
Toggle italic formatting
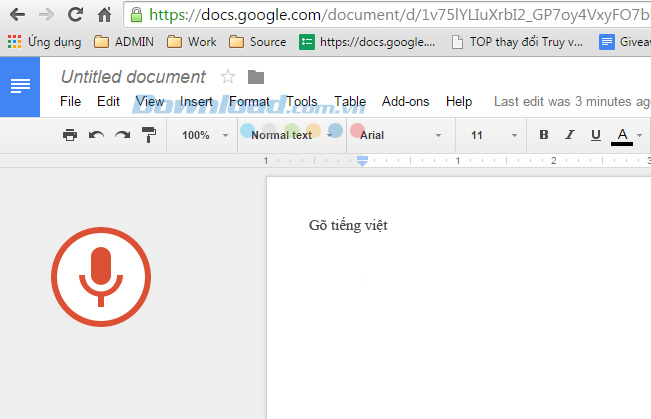[x=570, y=135]
